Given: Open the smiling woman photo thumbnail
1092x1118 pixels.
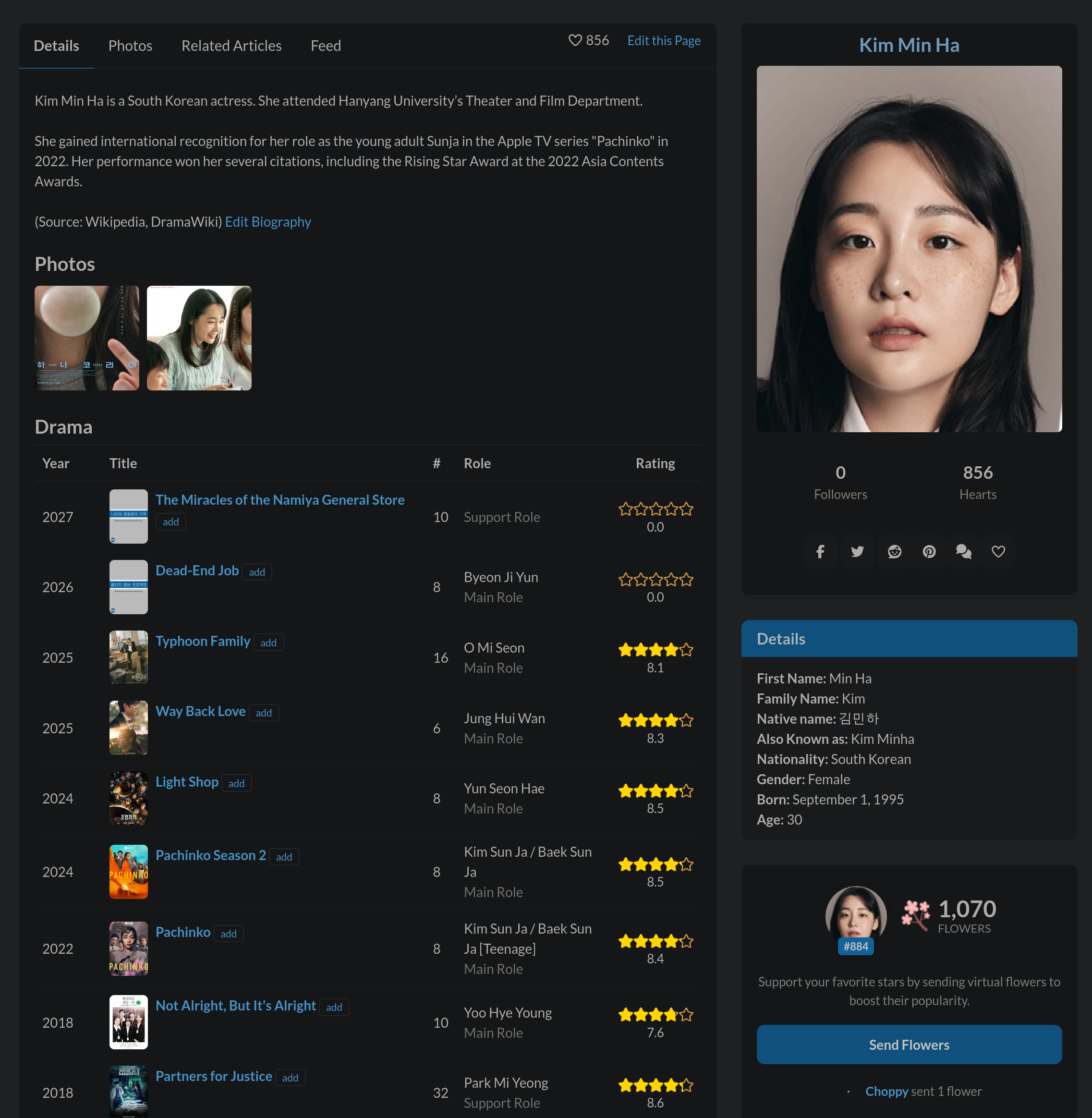Looking at the screenshot, I should point(199,338).
